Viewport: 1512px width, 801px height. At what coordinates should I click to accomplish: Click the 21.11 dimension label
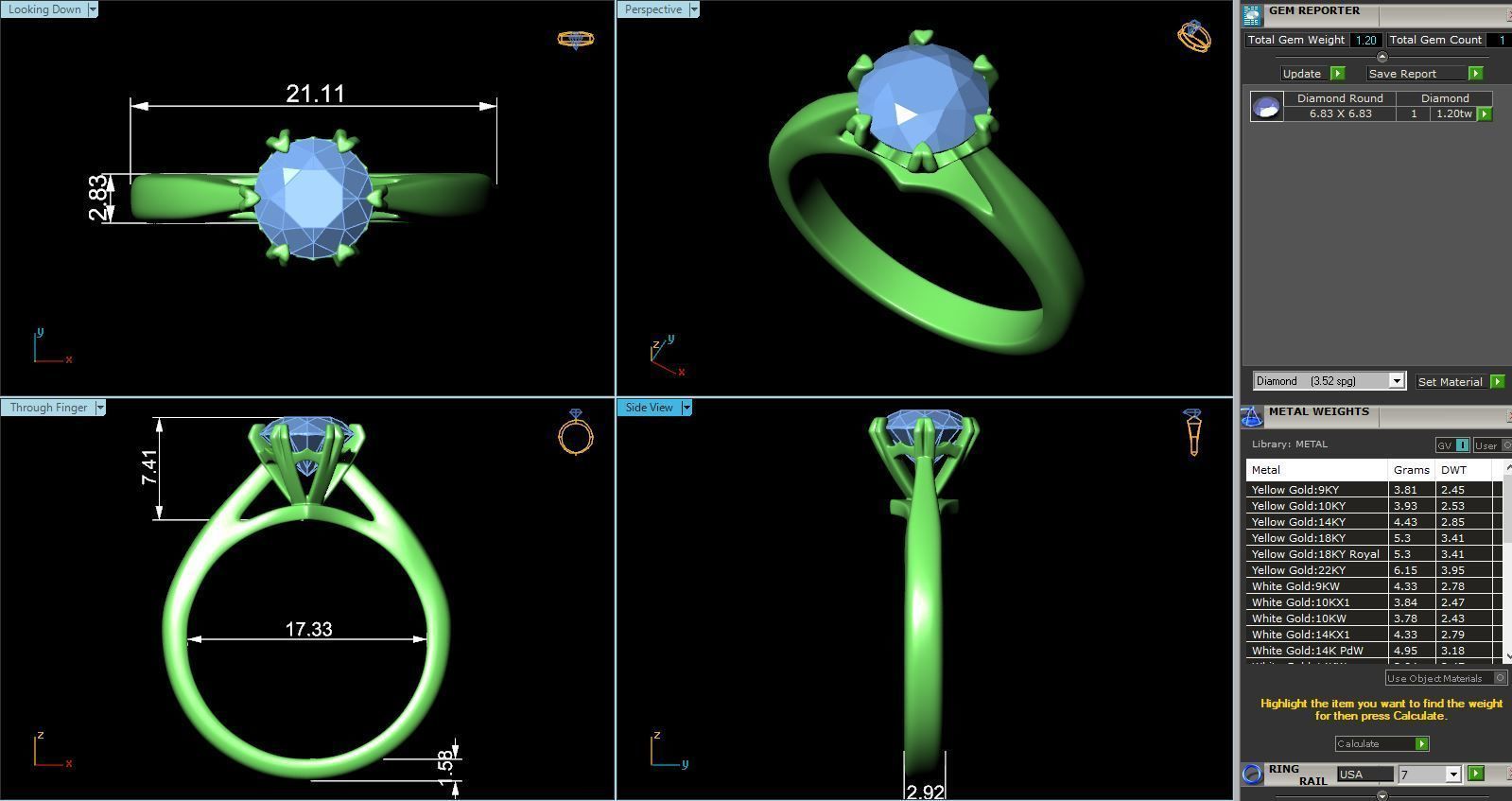[315, 94]
